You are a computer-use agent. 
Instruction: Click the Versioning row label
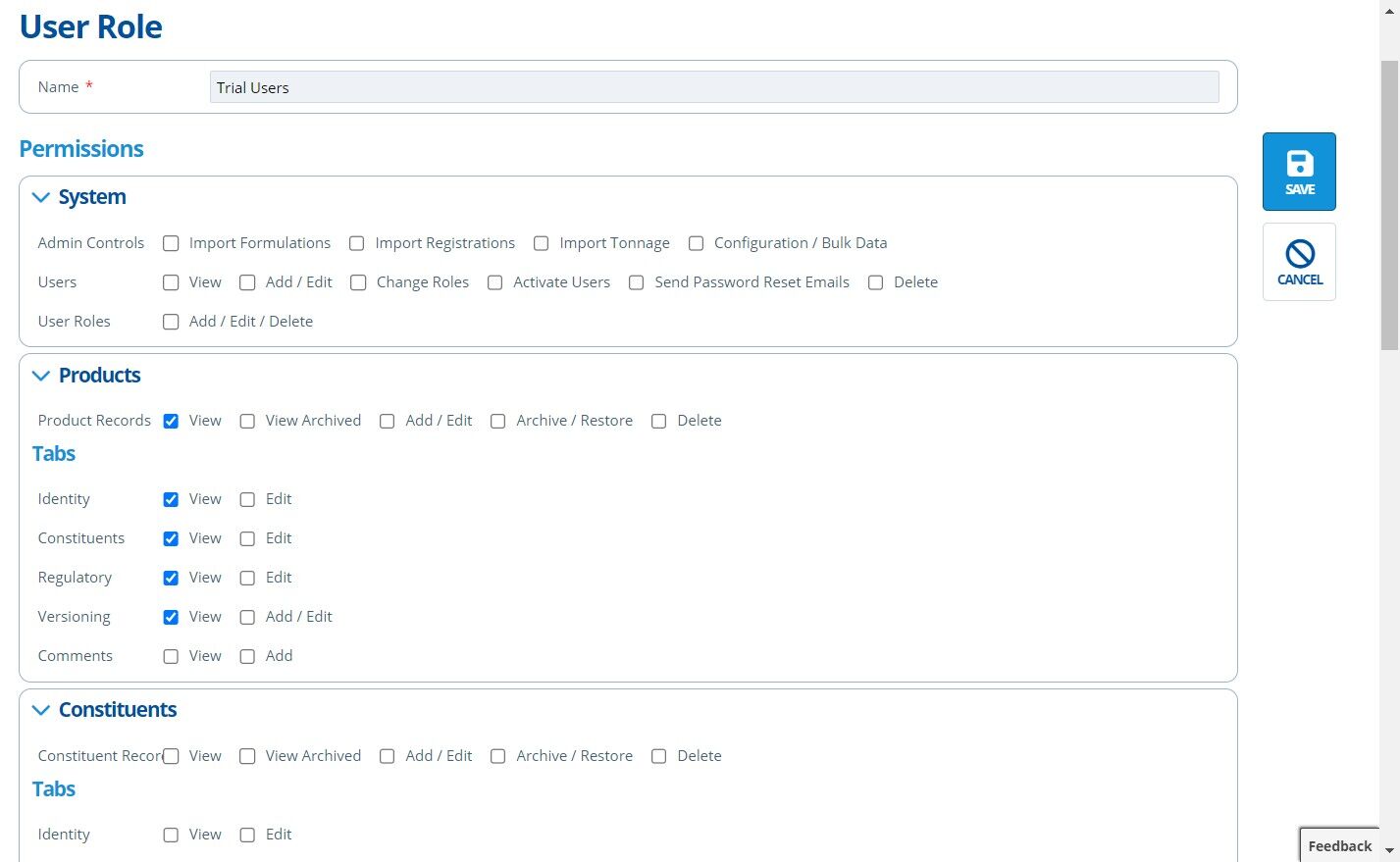coord(75,617)
